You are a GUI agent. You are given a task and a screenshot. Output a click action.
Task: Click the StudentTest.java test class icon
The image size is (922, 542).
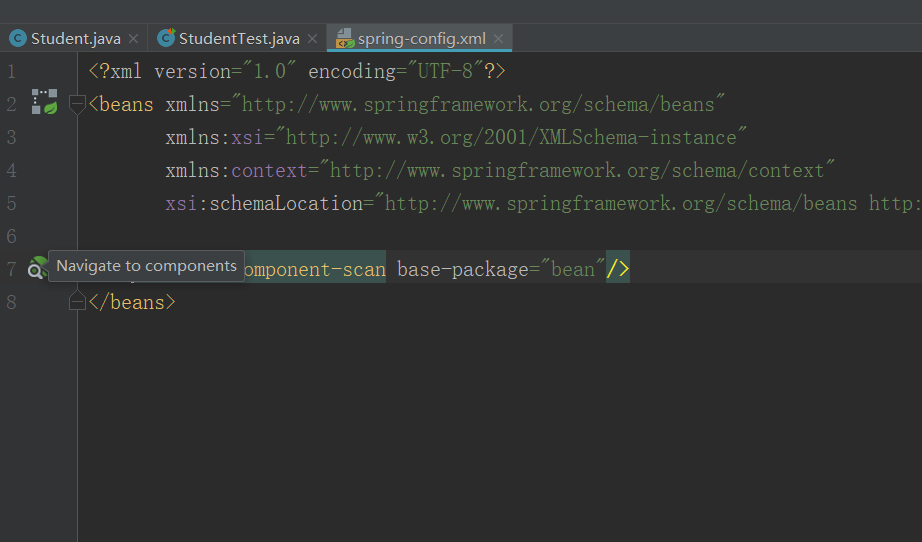tap(166, 39)
